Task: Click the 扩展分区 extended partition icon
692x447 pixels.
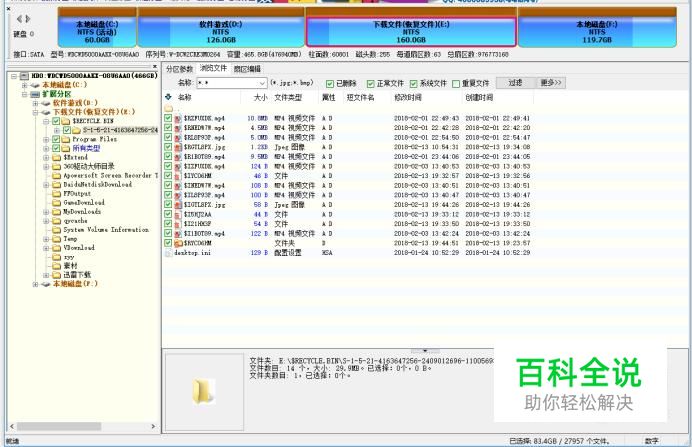Action: coord(35,94)
